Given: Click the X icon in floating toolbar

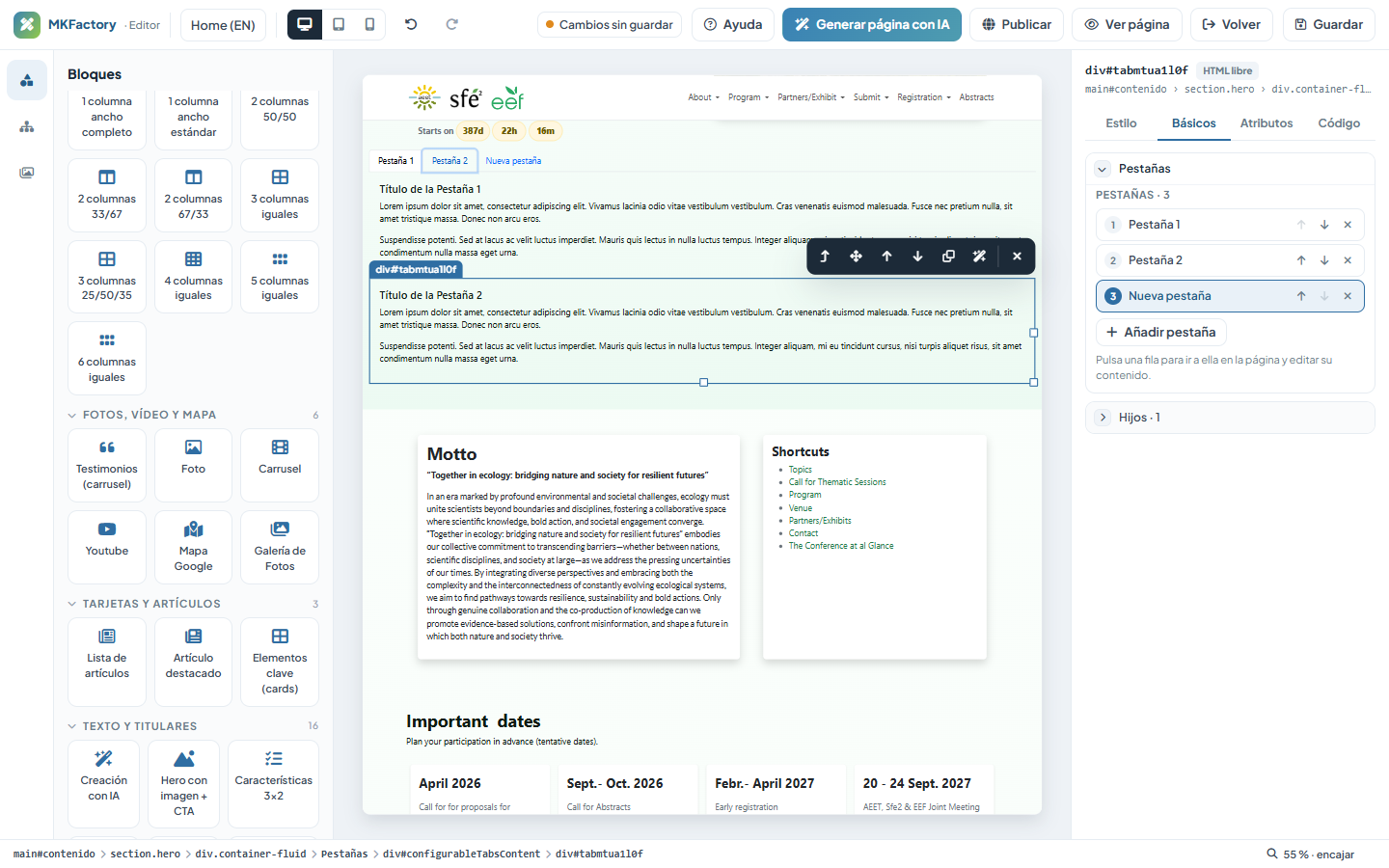Looking at the screenshot, I should coord(1017,257).
